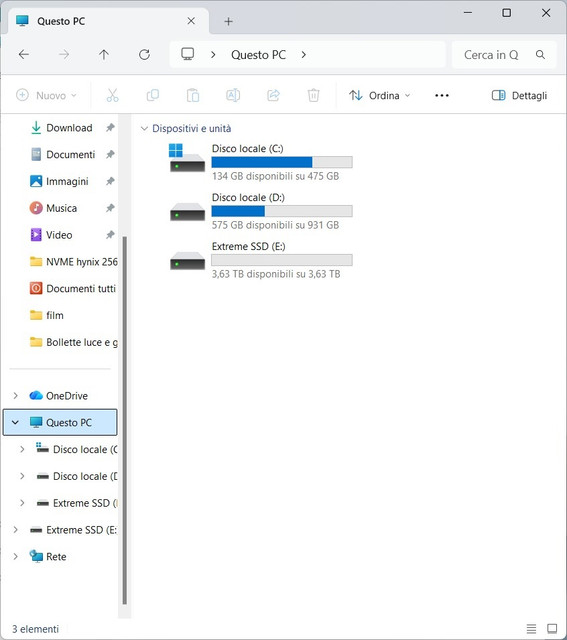
Task: Open a new tab with plus
Action: pos(229,22)
